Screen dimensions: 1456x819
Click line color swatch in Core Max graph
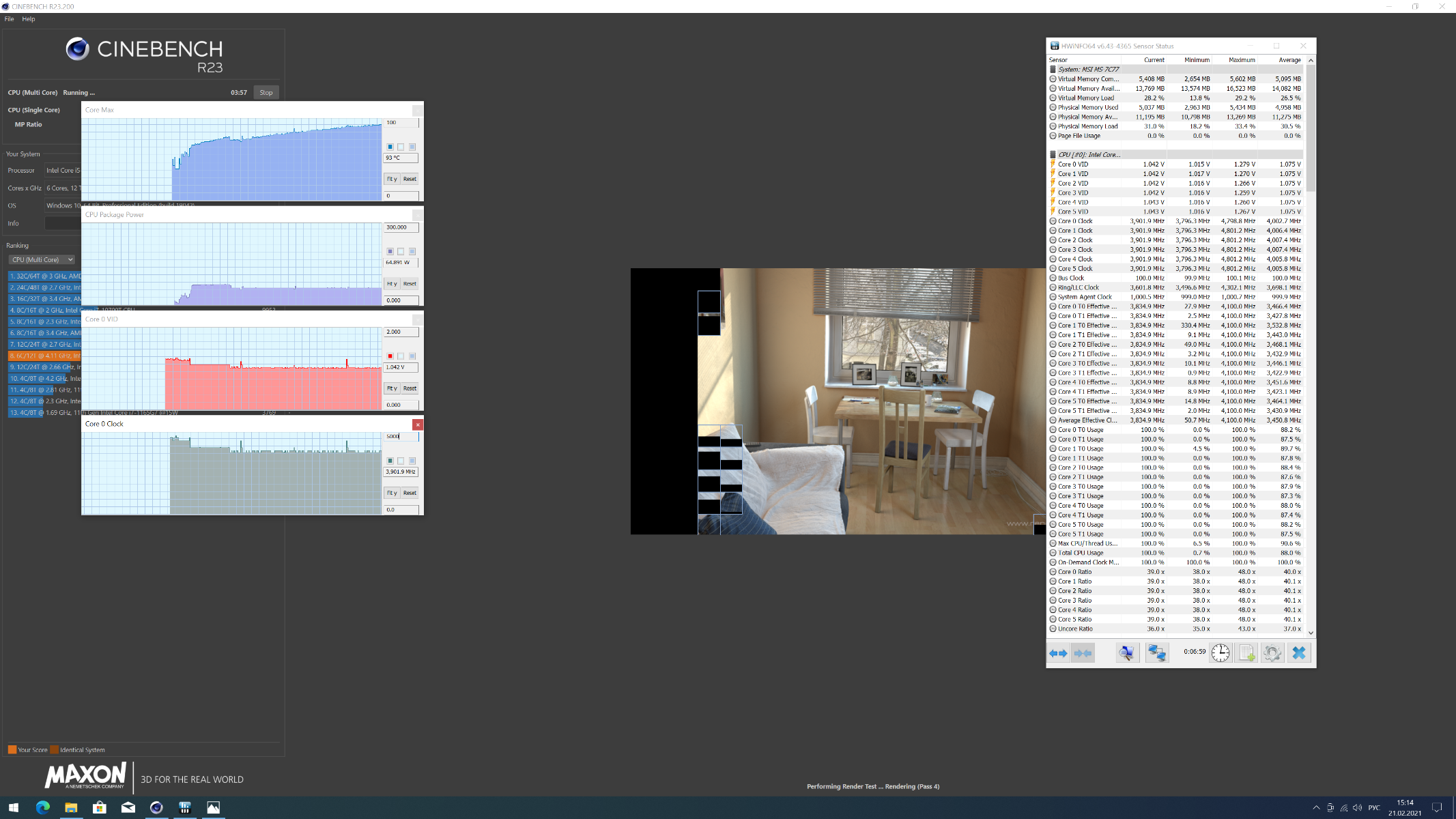point(390,147)
